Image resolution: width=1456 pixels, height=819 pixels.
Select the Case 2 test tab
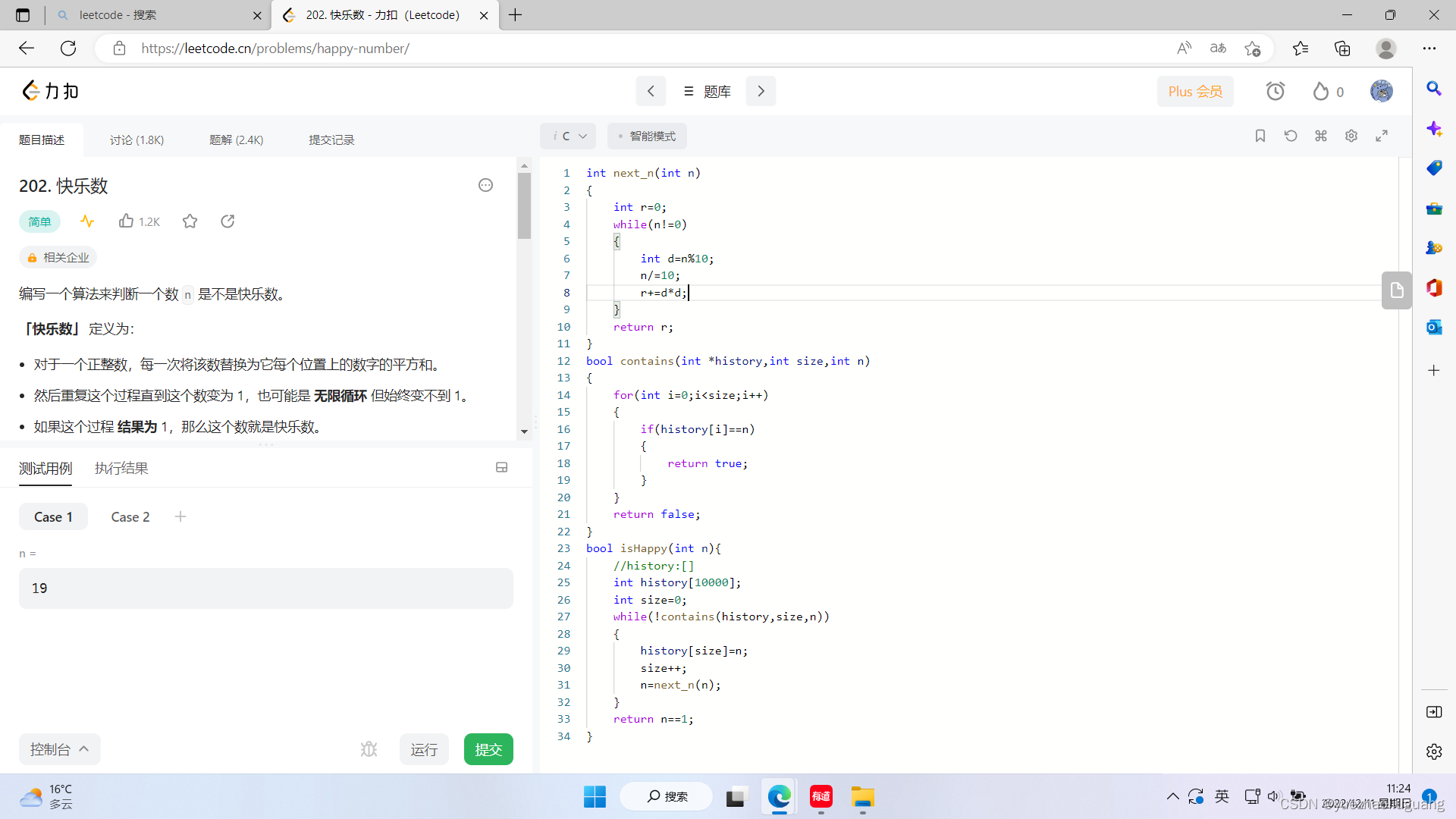[x=130, y=516]
